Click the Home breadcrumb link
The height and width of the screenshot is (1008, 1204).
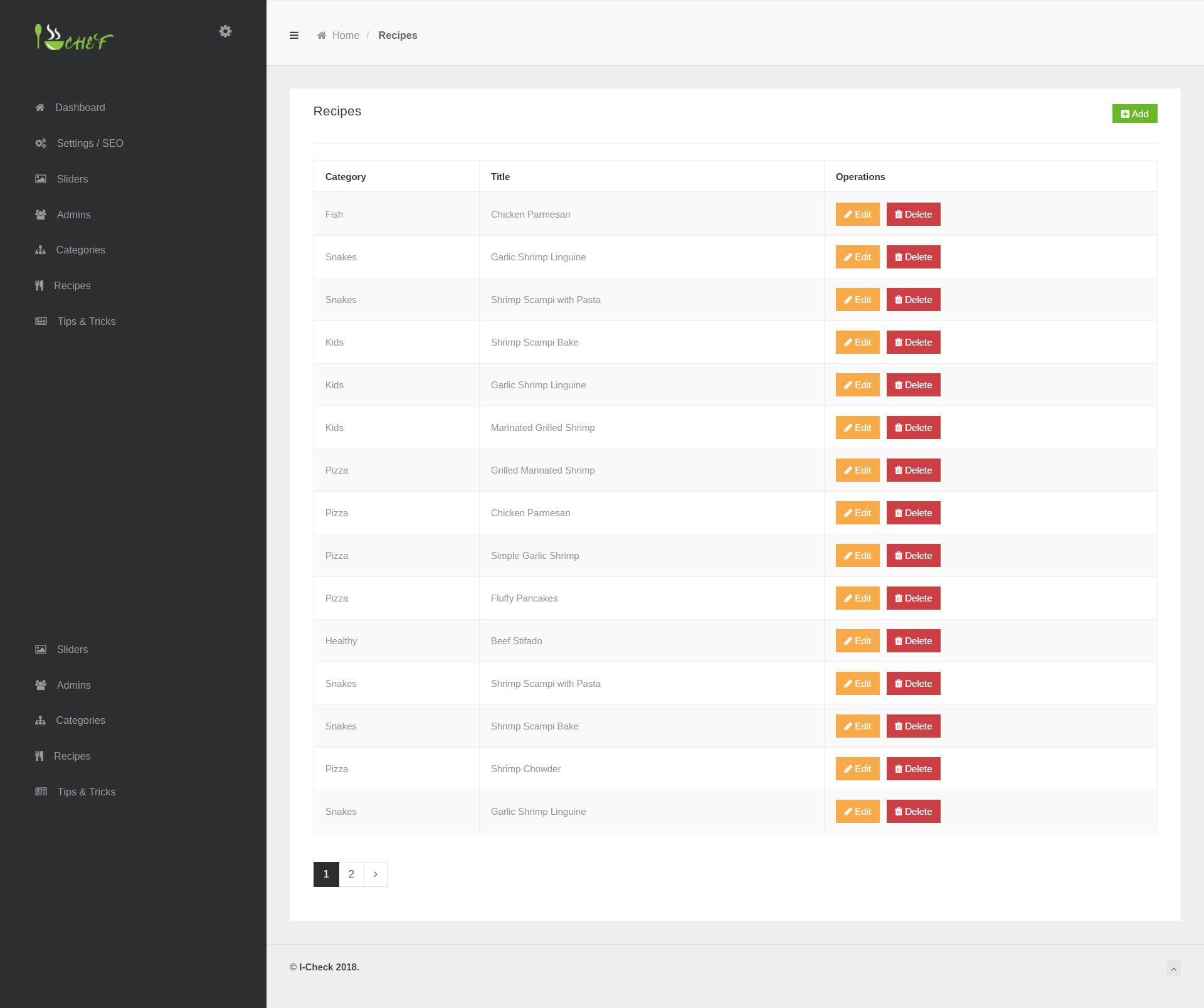346,36
